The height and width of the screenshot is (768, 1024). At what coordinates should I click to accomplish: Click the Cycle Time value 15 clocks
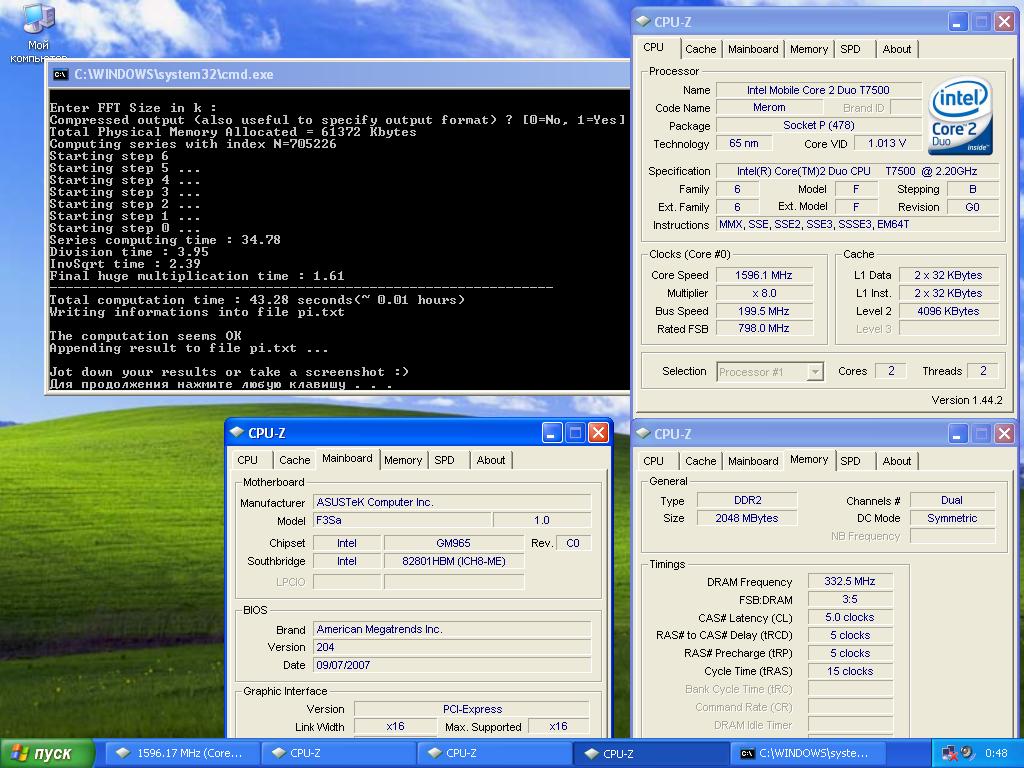850,671
